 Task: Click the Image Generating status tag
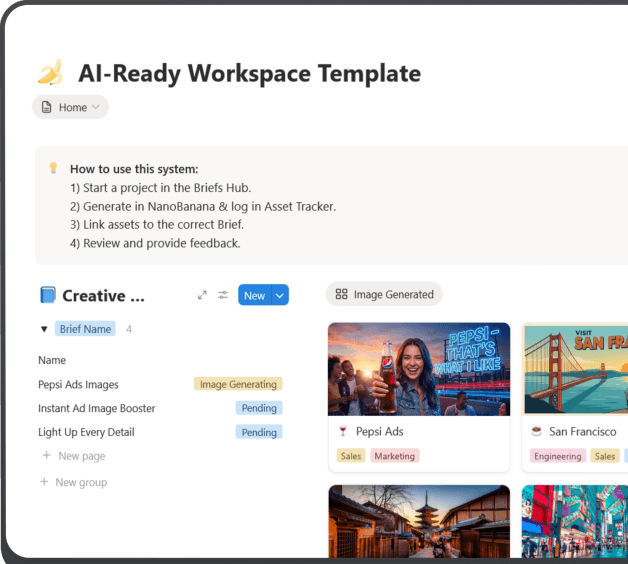[238, 384]
